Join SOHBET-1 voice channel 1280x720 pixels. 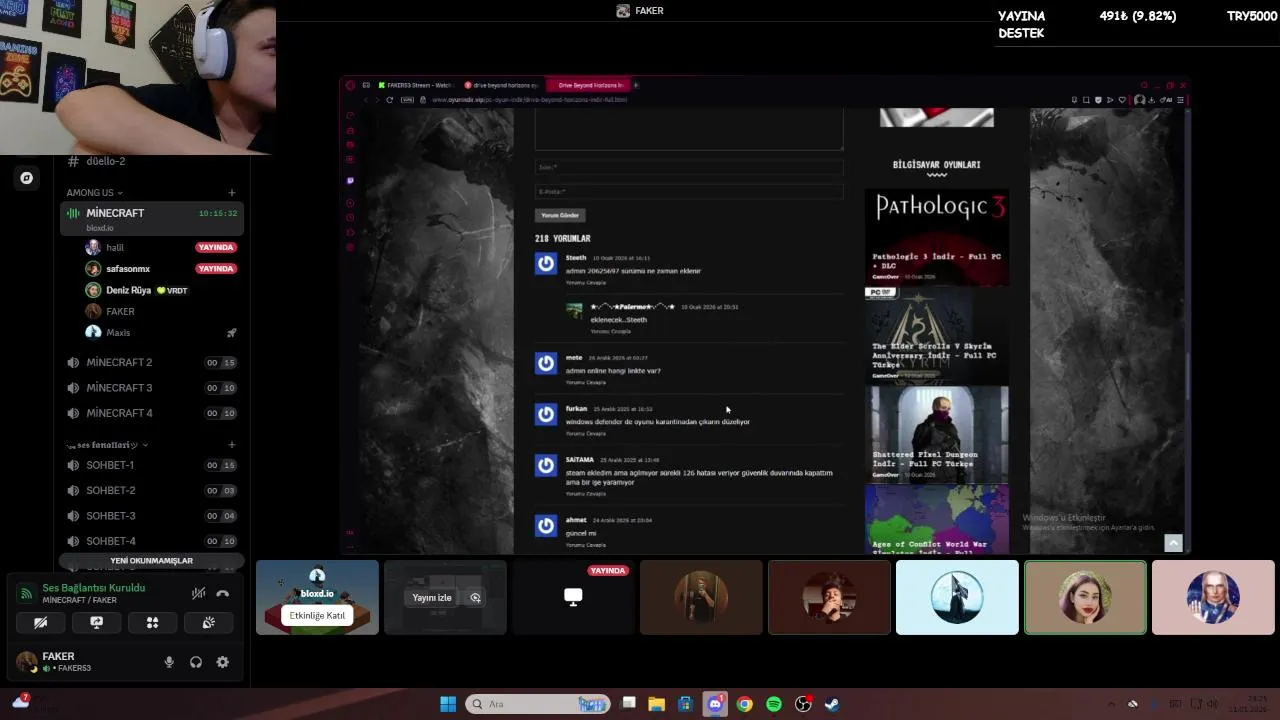pos(151,465)
